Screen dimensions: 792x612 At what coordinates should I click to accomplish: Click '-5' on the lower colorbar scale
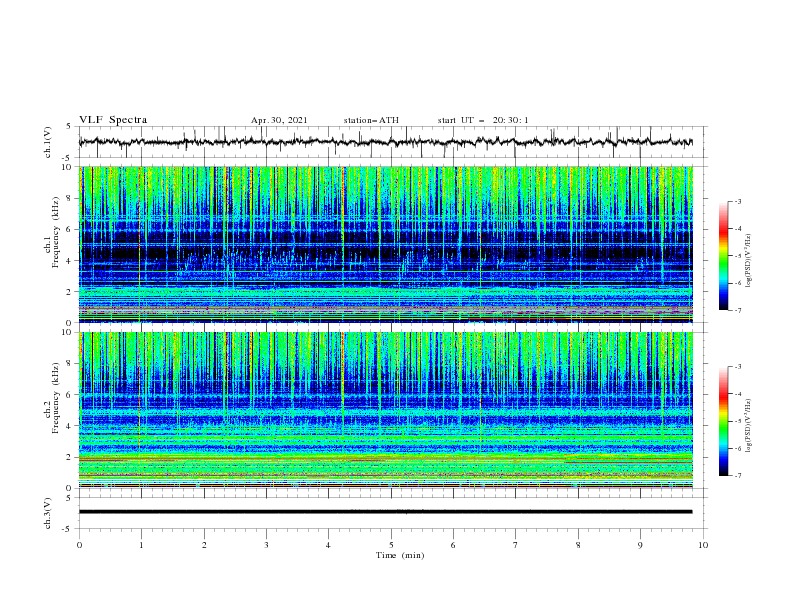(738, 421)
